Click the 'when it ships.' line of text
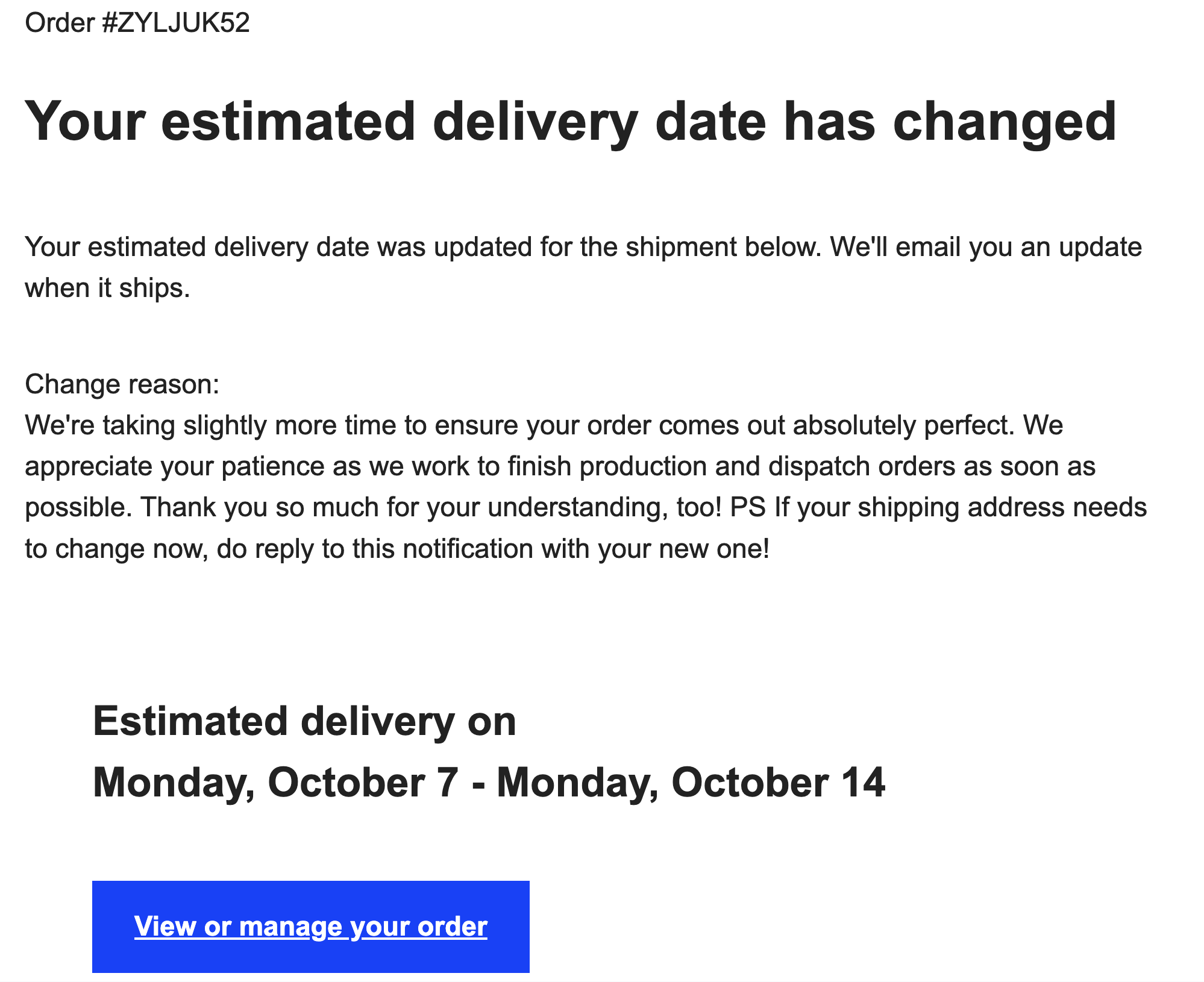1204x982 pixels. click(x=107, y=288)
